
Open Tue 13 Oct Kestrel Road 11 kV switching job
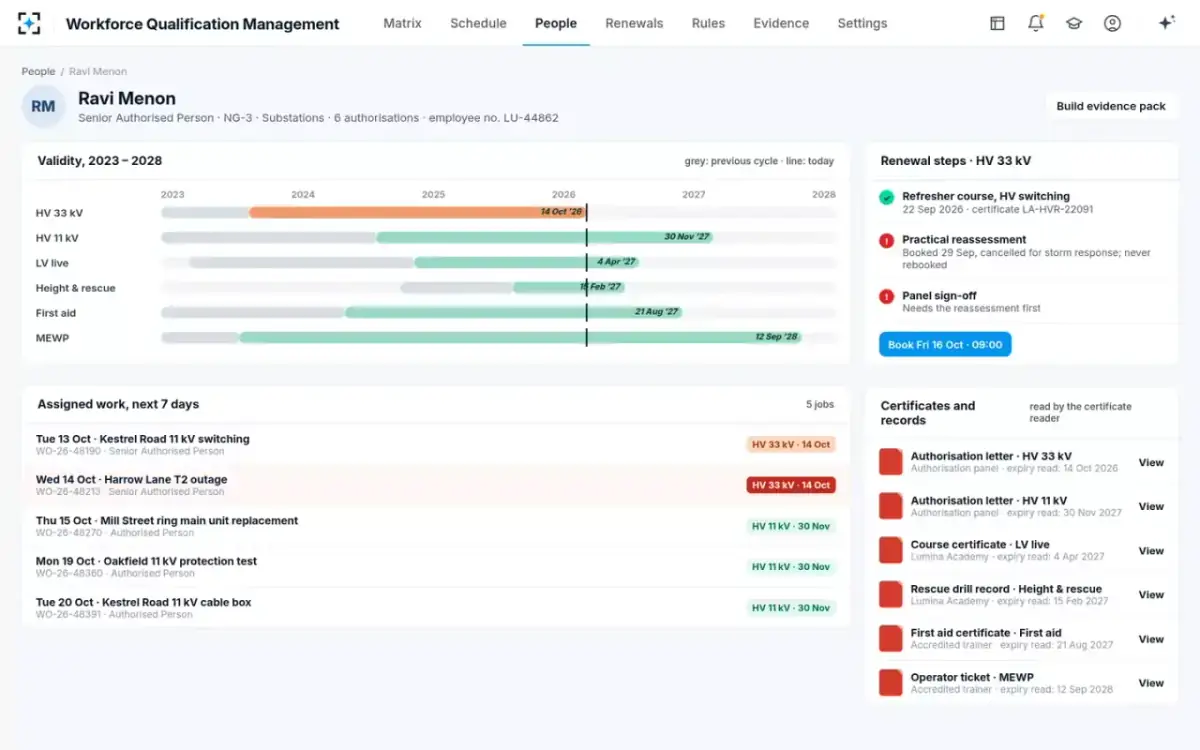[436, 444]
